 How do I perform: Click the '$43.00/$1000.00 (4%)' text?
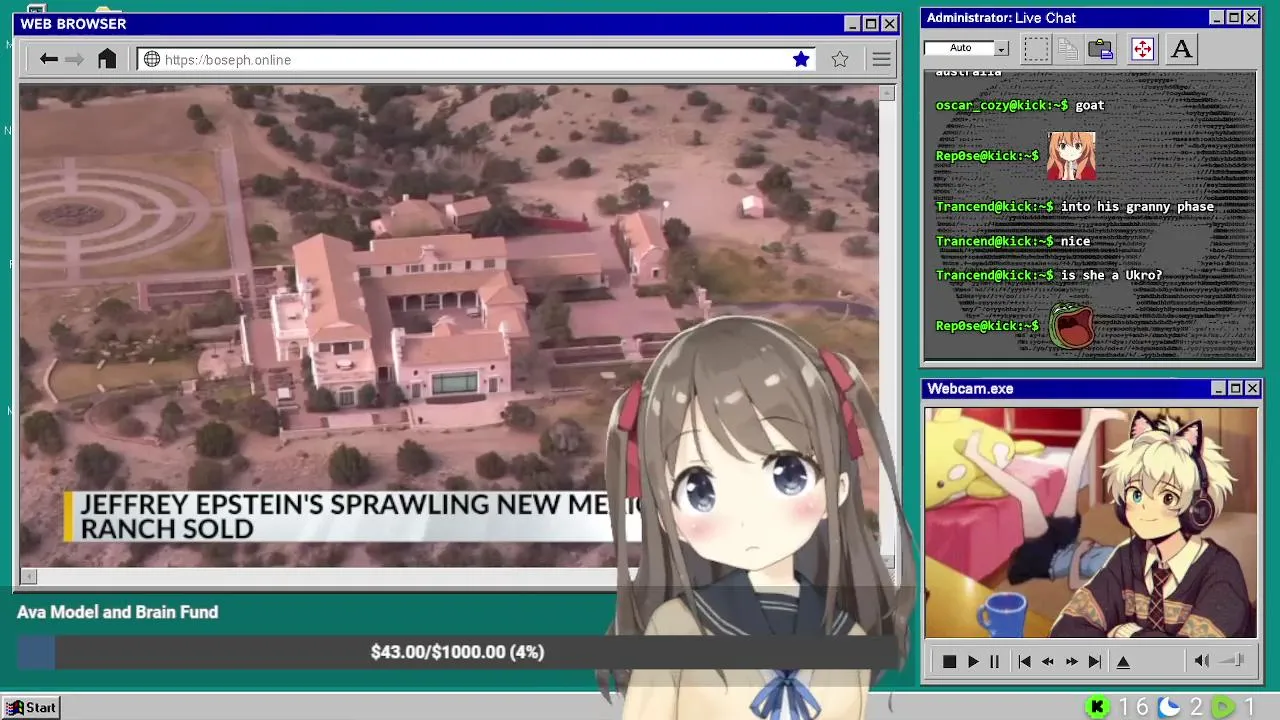(x=457, y=652)
